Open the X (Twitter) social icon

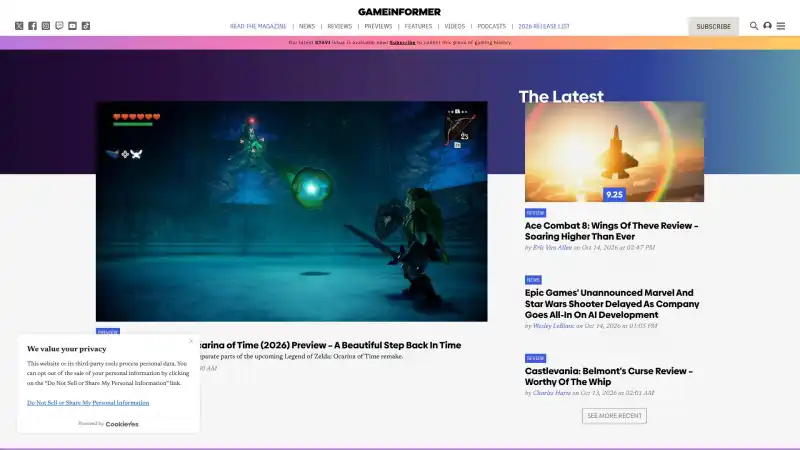coord(19,26)
